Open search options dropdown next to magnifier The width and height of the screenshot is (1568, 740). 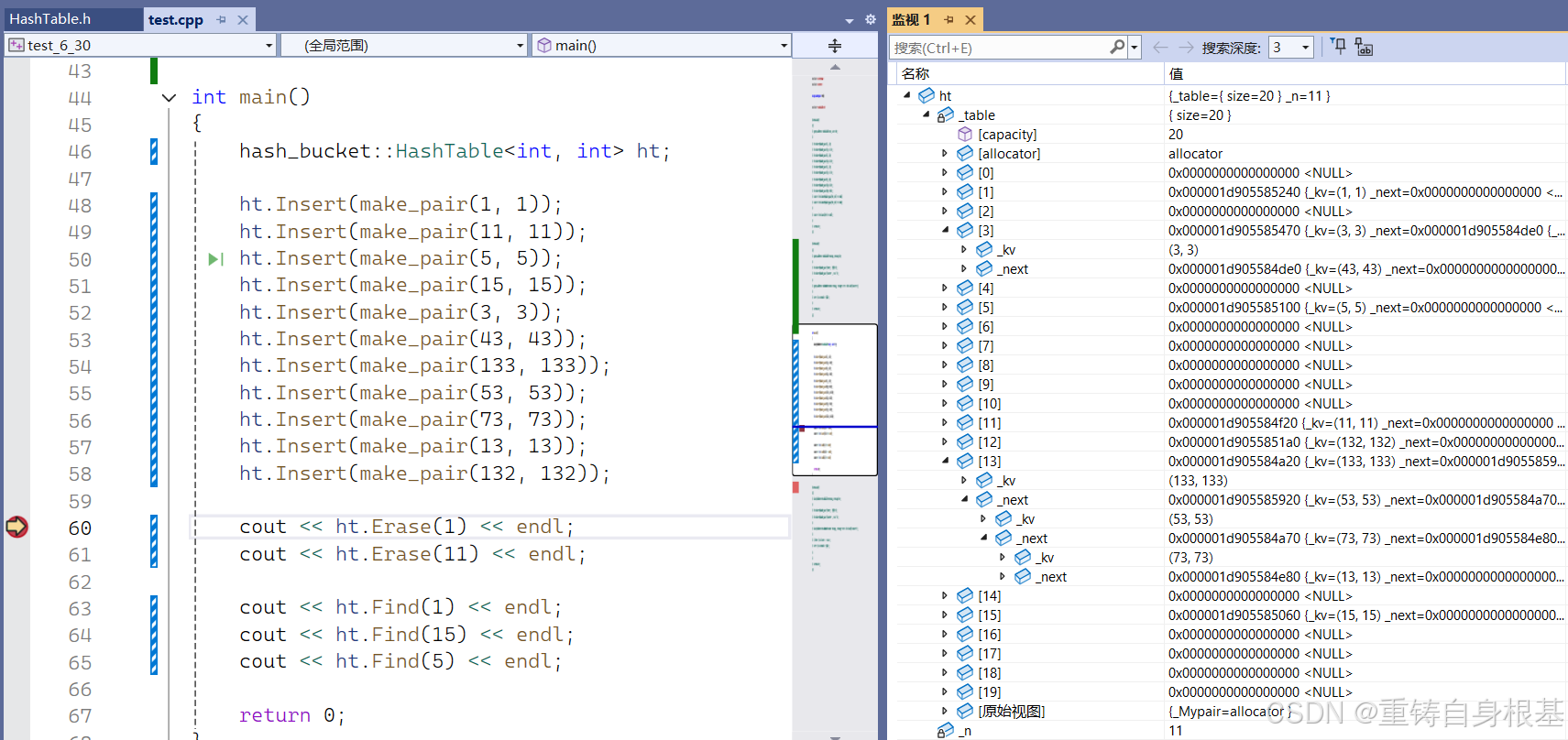[x=1135, y=47]
